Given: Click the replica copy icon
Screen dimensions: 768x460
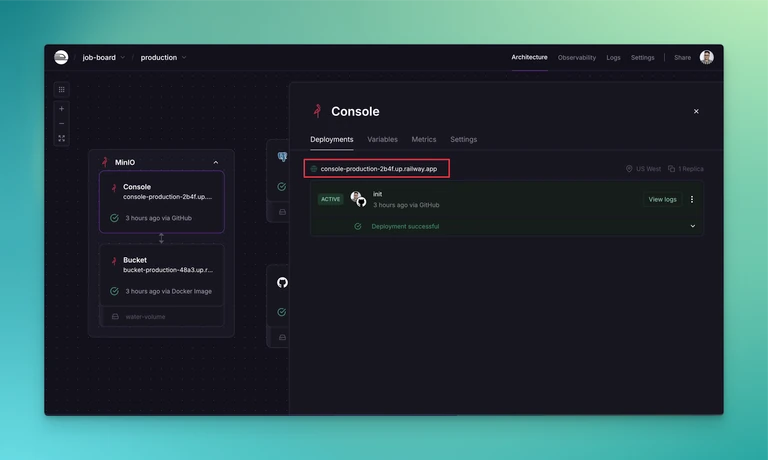Looking at the screenshot, I should click(672, 169).
